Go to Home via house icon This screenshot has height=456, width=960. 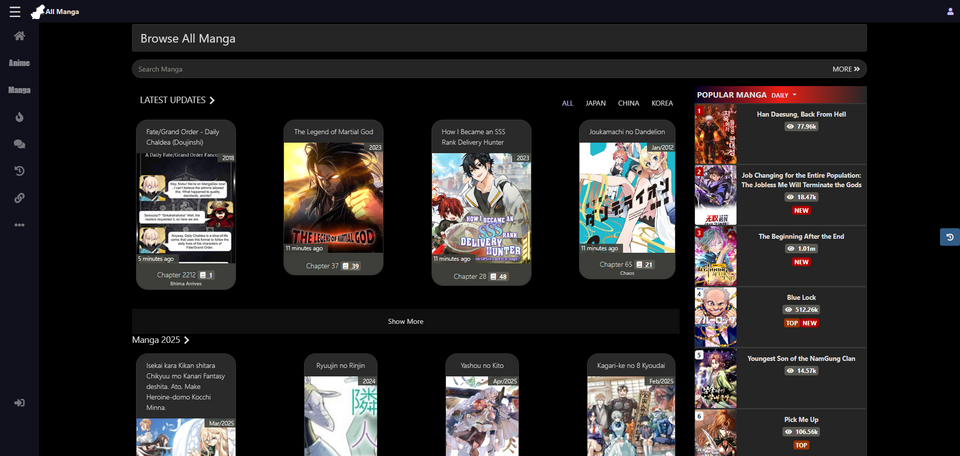click(20, 36)
